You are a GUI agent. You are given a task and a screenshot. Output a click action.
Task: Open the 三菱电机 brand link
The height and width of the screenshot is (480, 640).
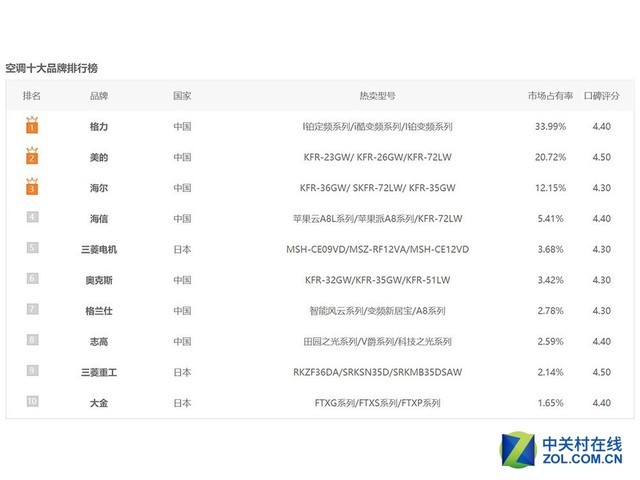tap(99, 249)
